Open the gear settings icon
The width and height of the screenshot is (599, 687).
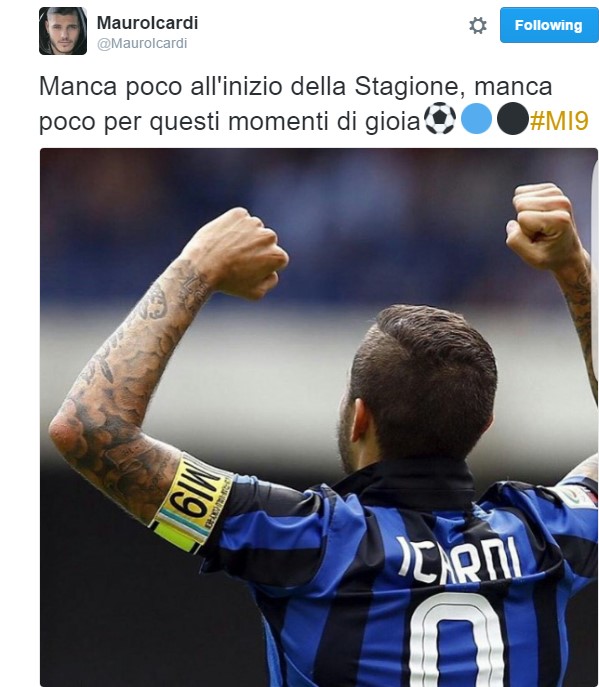(x=478, y=25)
